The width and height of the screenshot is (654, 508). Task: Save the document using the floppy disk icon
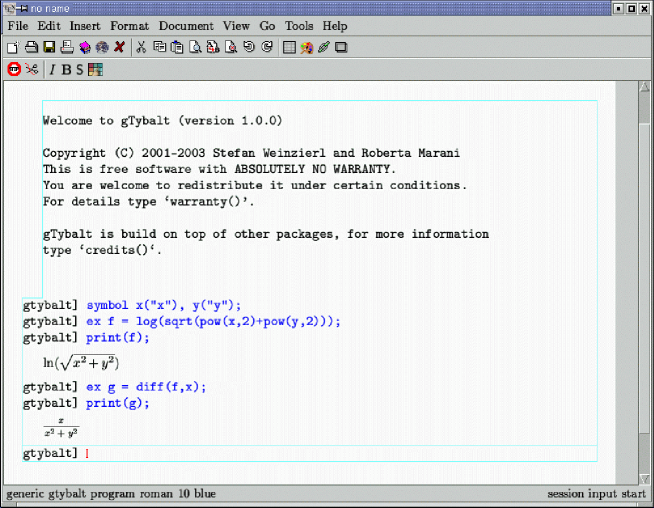48,47
